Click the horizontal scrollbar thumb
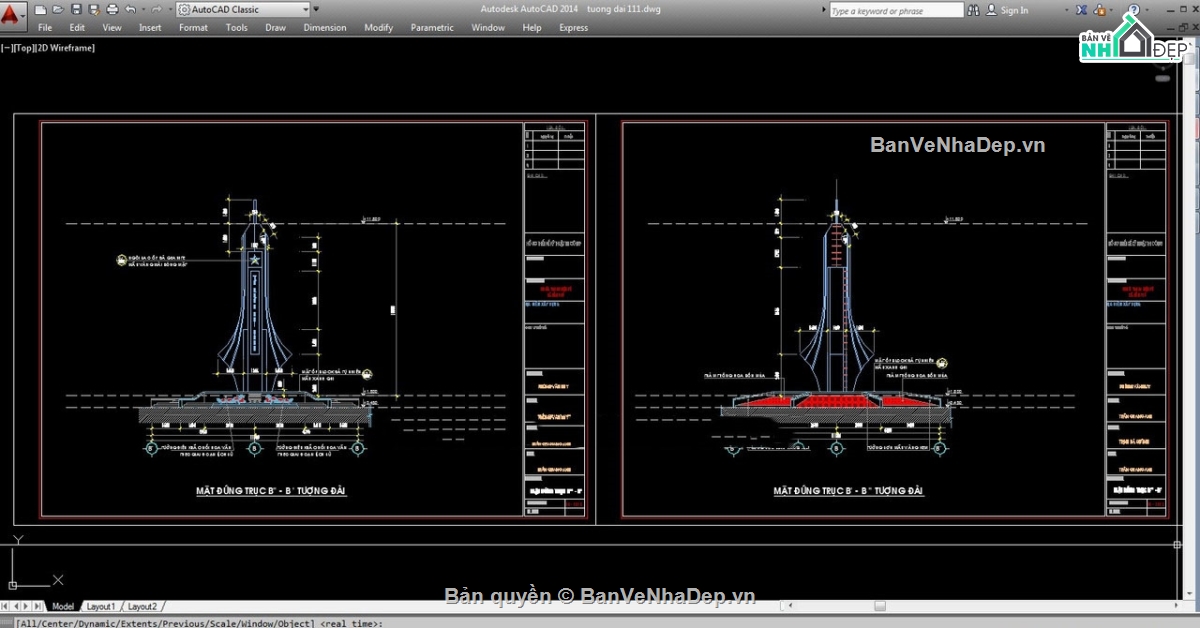The height and width of the screenshot is (628, 1200). tap(880, 606)
